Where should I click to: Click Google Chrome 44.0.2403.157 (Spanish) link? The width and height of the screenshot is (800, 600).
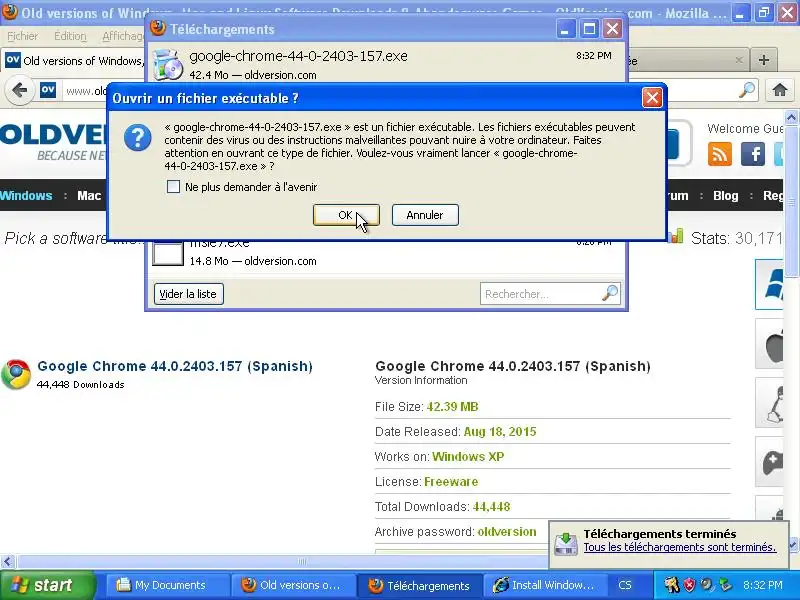point(175,366)
